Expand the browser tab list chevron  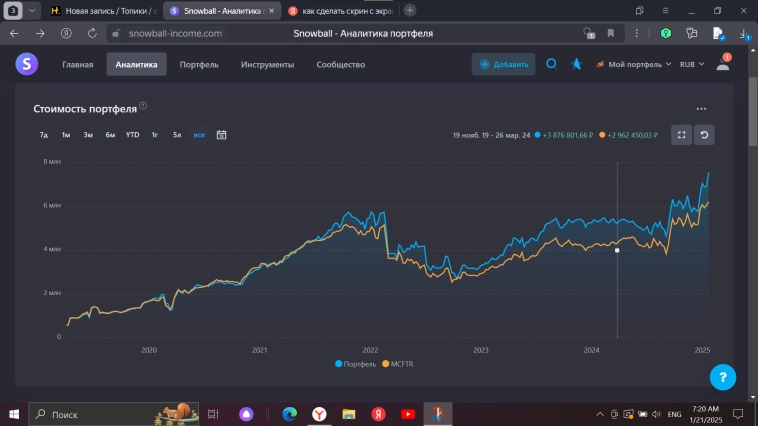pyautogui.click(x=33, y=10)
